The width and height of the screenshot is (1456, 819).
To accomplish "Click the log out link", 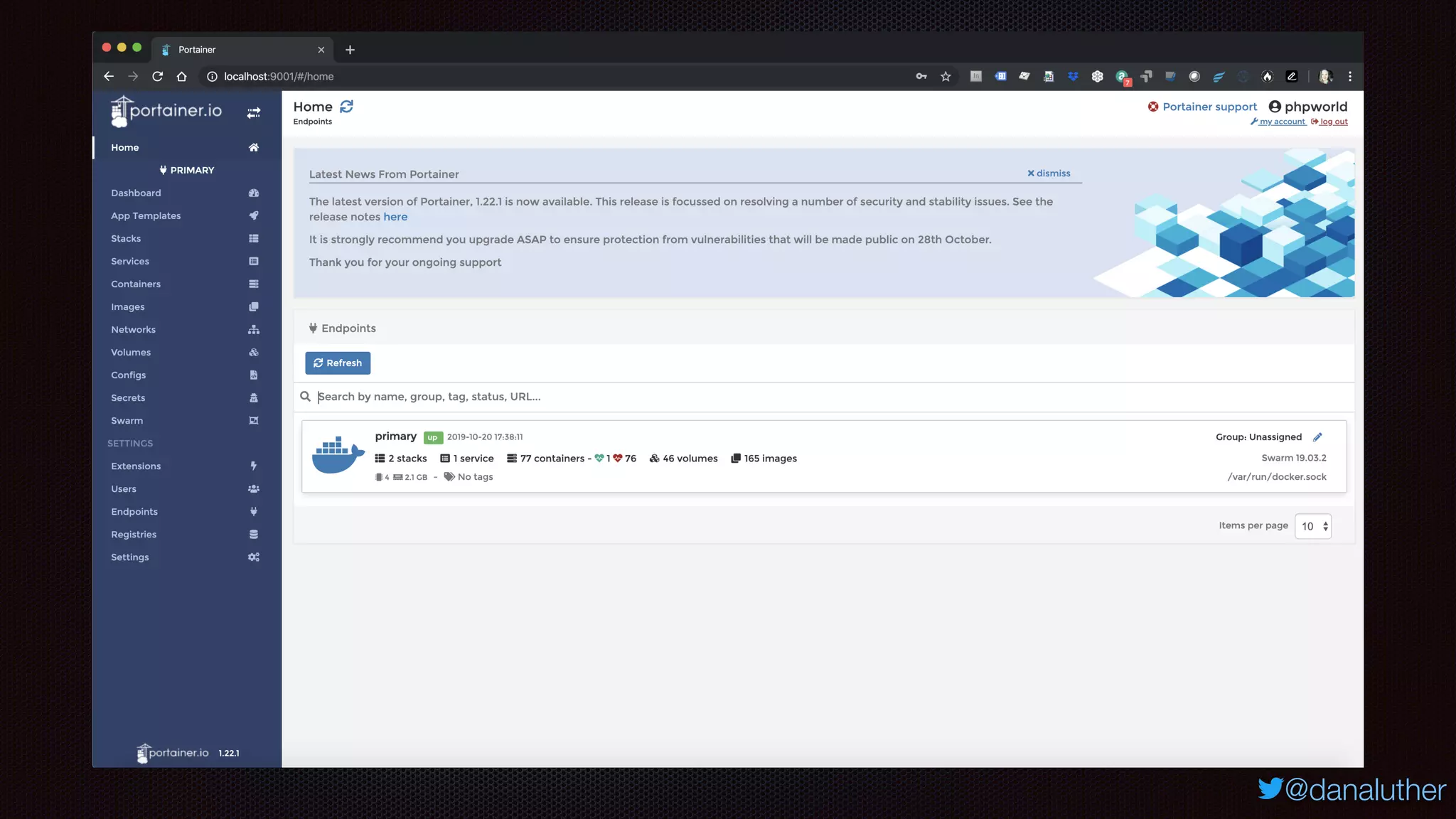I will click(1333, 122).
